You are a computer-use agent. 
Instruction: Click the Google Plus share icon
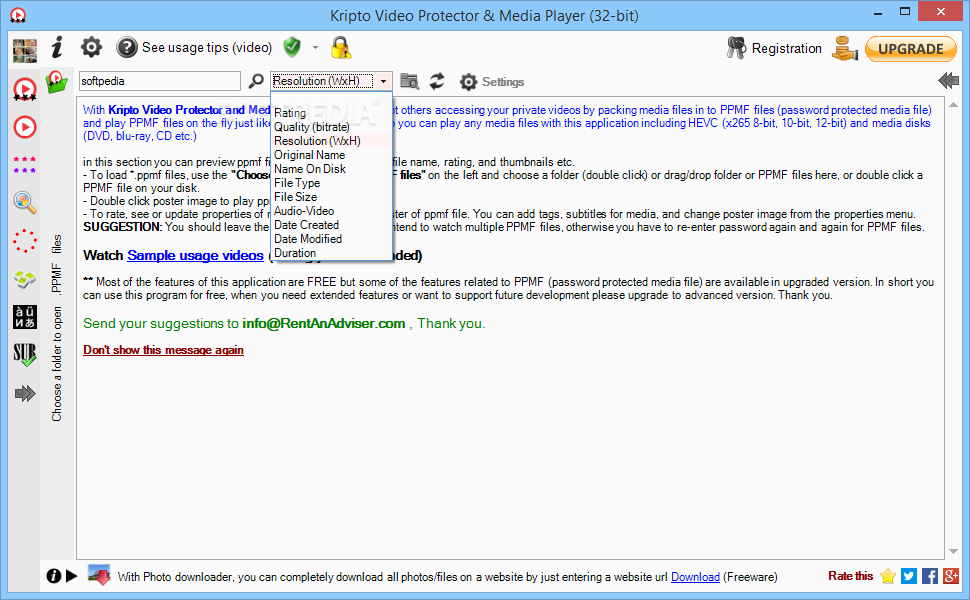click(x=951, y=576)
